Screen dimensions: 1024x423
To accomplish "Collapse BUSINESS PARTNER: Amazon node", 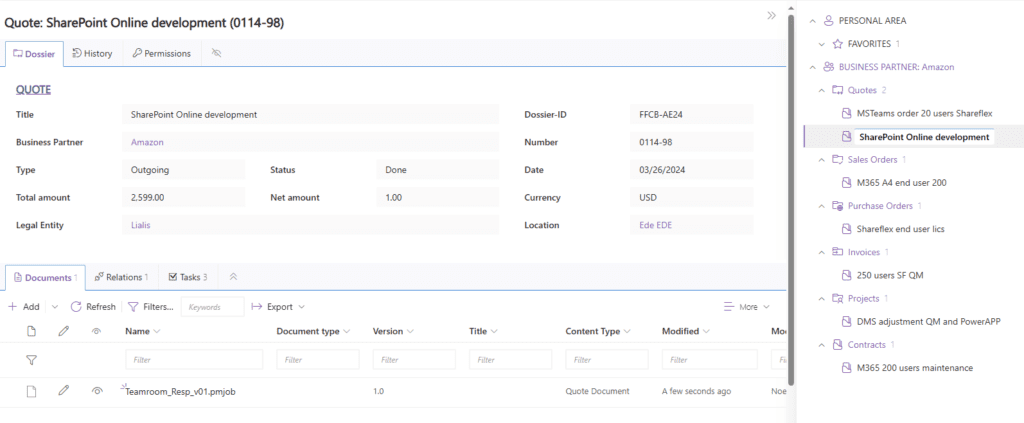I will click(812, 67).
